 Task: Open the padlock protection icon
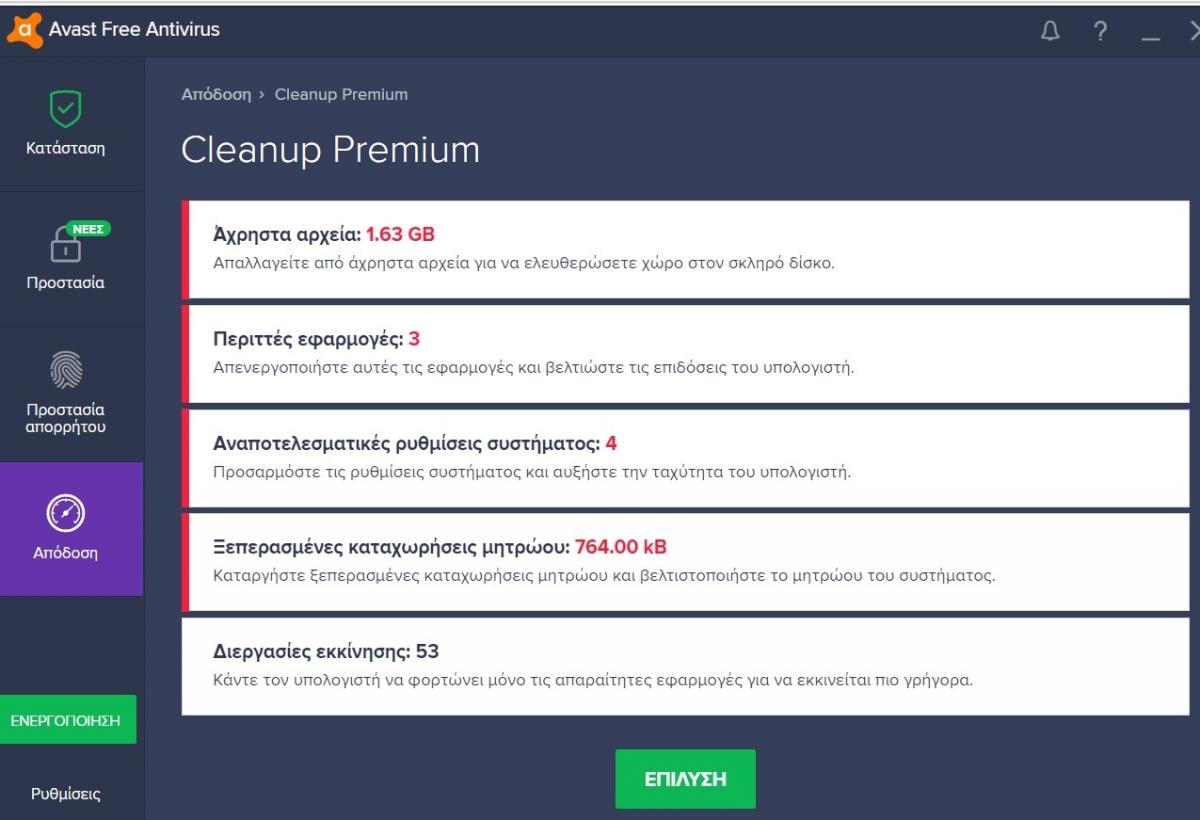(66, 243)
